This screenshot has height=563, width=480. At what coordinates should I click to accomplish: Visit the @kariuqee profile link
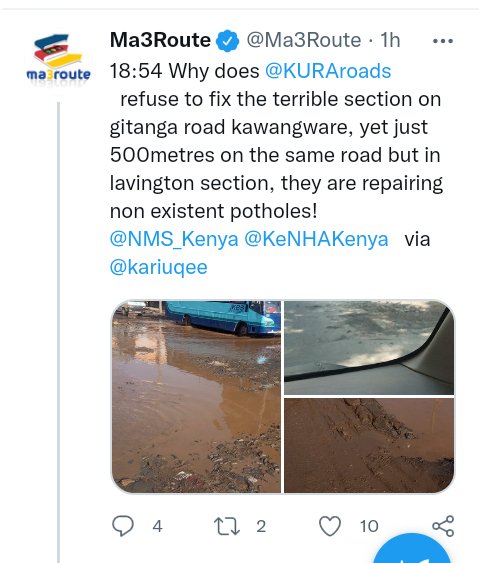(159, 267)
